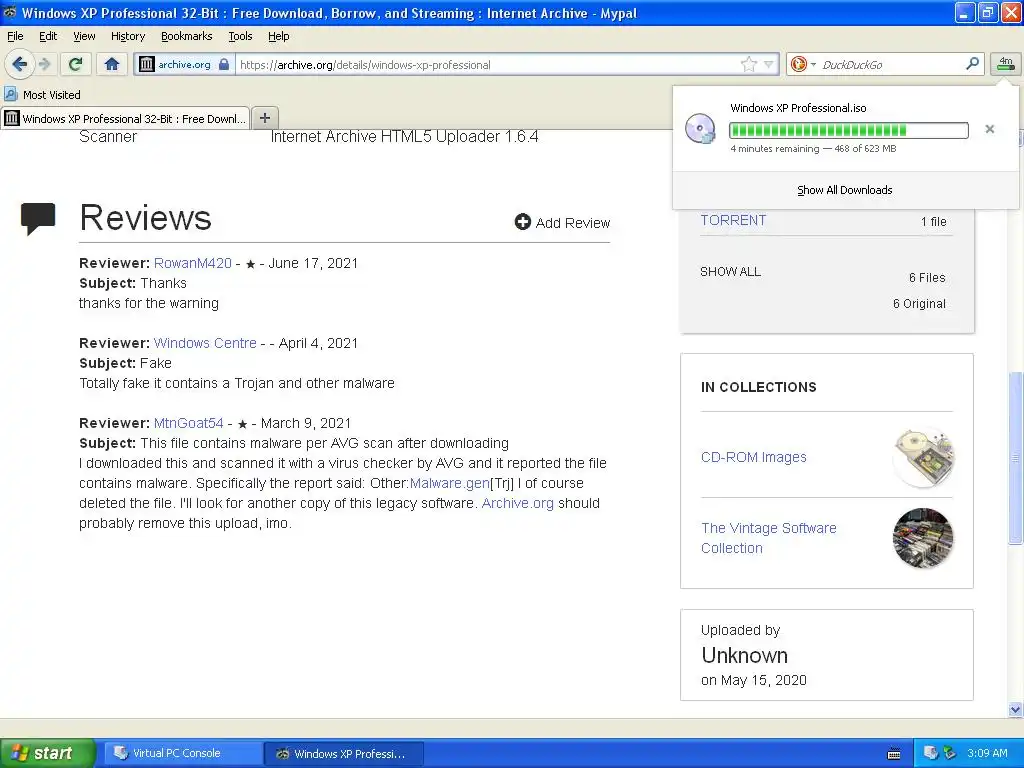The image size is (1024, 768).
Task: Click the keyboard tray icon
Action: pos(894,754)
